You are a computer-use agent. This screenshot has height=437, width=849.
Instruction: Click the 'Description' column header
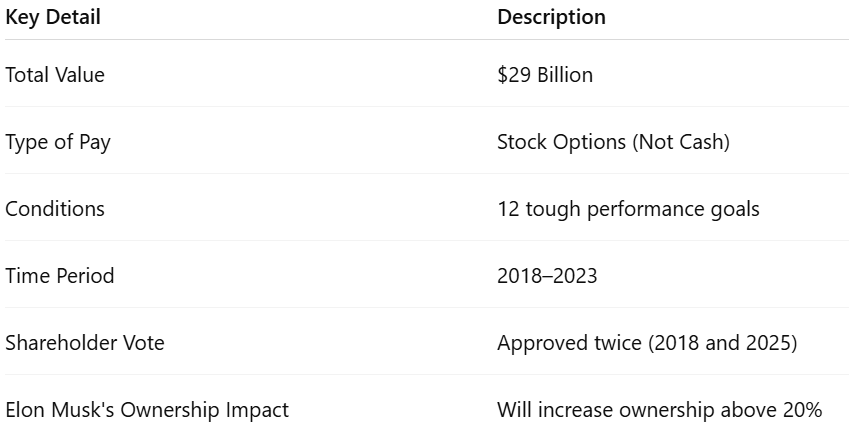point(551,17)
